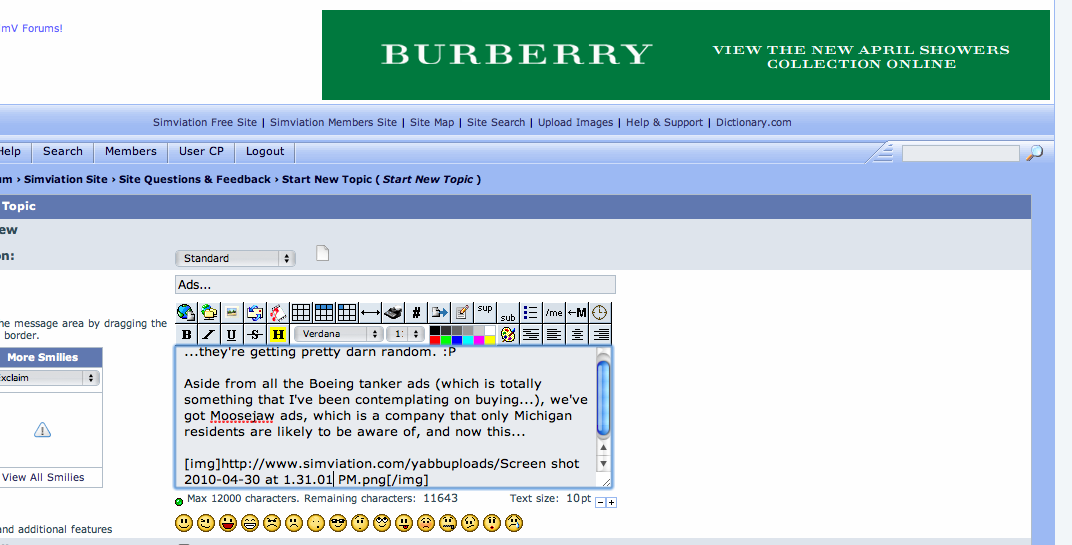The image size is (1072, 545).
Task: Click the Bold formatting button
Action: click(186, 334)
